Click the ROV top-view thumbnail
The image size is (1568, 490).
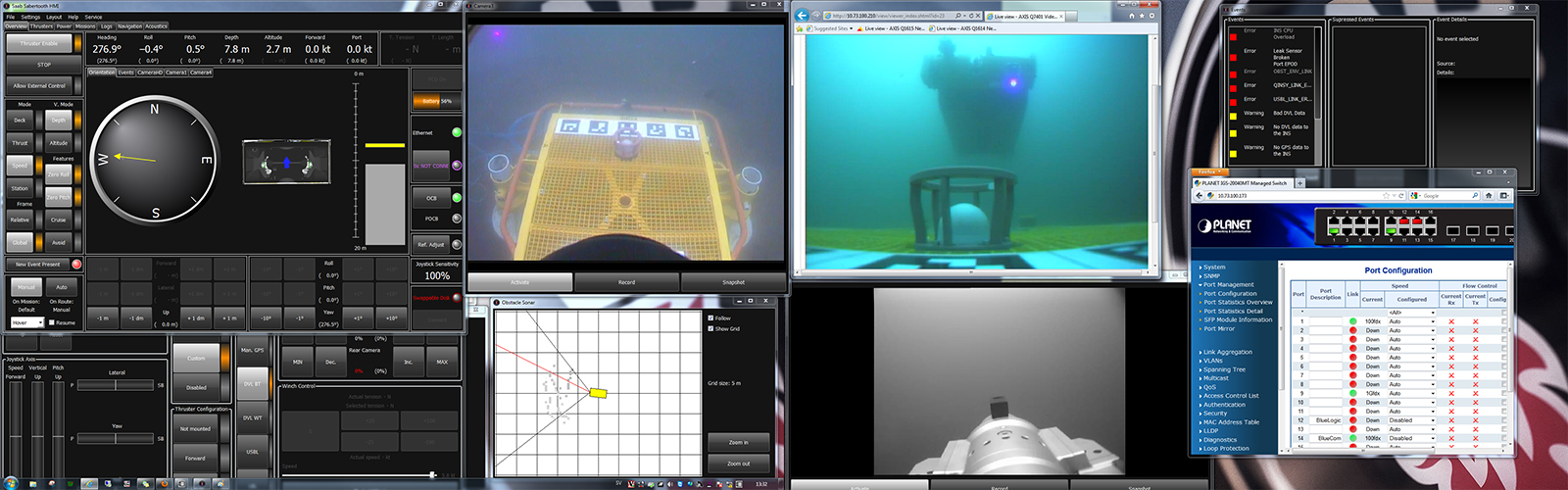pyautogui.click(x=286, y=163)
